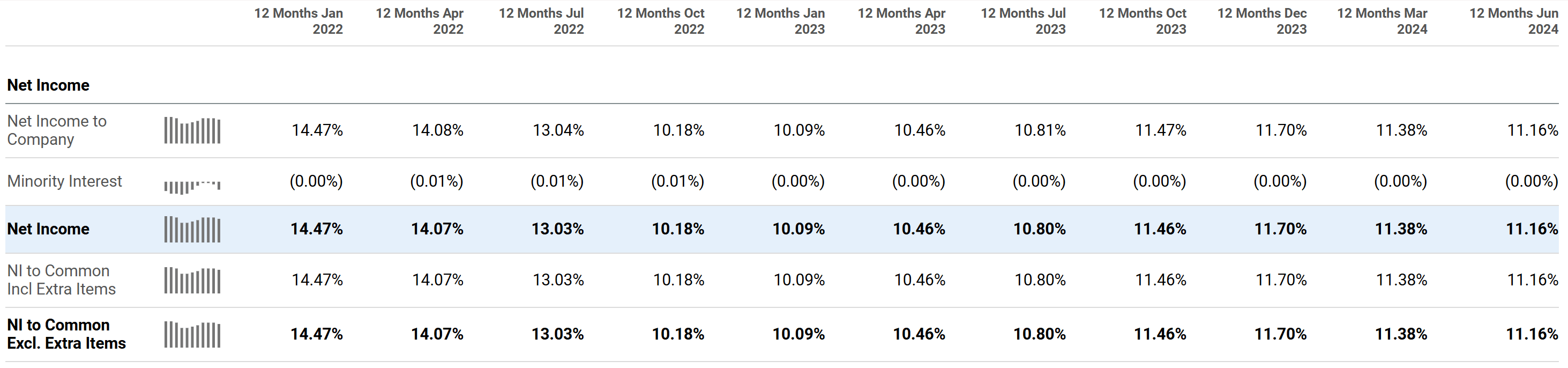Click Minority Interest (0.01%) value for Jul 2022

pos(557,181)
